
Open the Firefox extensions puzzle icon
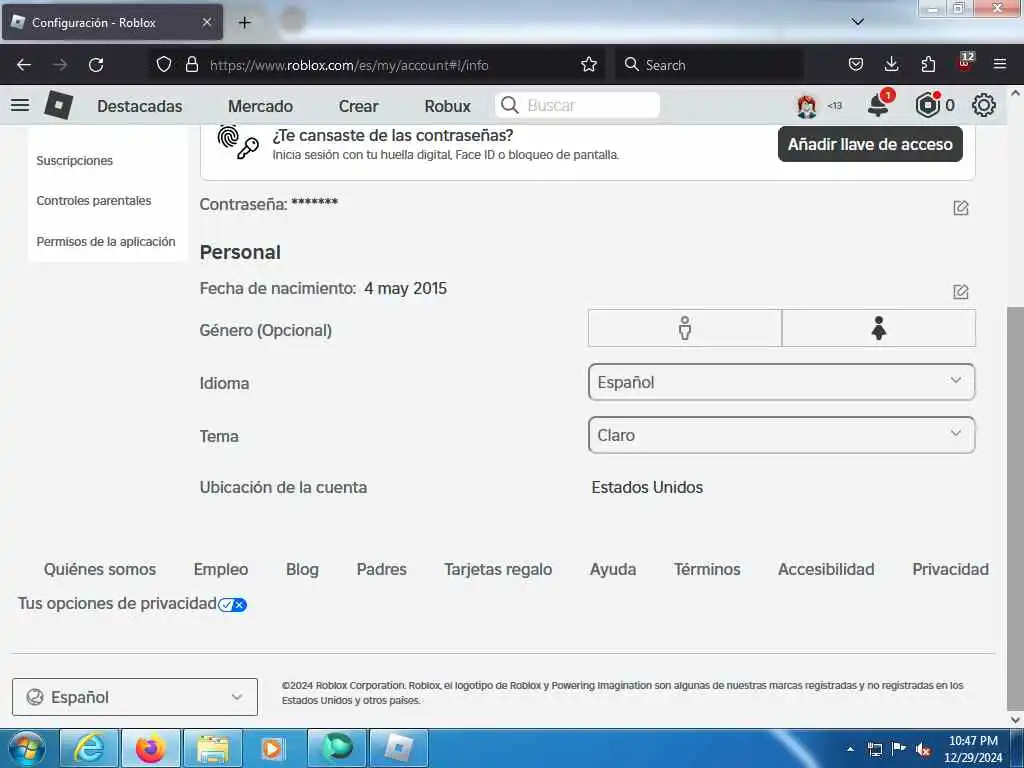pyautogui.click(x=928, y=65)
